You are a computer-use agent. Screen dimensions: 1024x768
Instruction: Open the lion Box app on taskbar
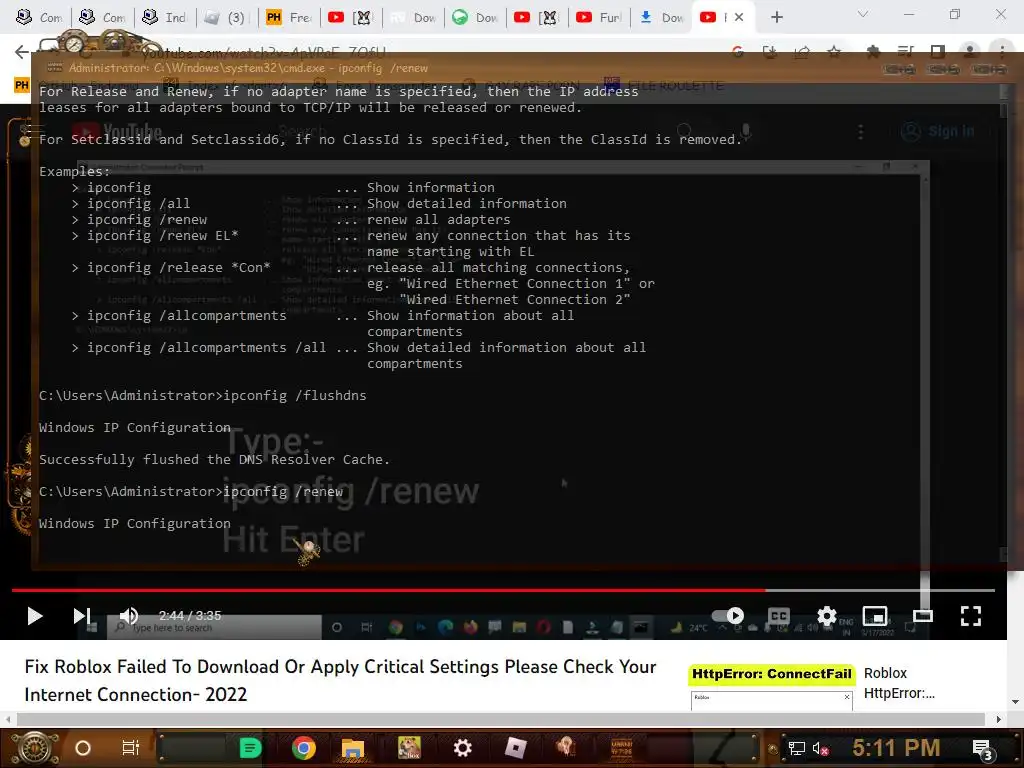pyautogui.click(x=409, y=748)
